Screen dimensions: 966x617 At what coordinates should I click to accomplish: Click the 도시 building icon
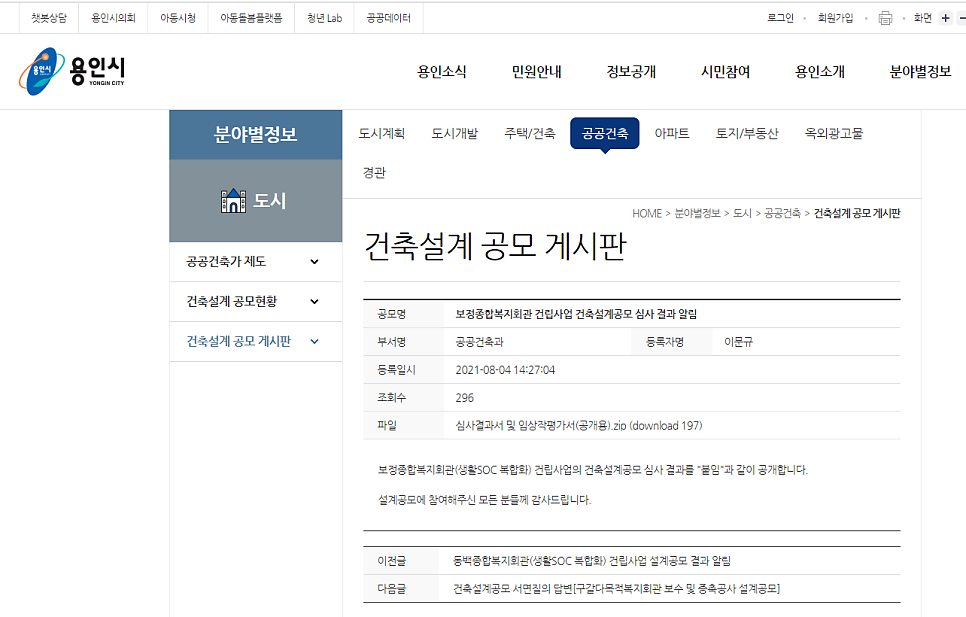click(x=233, y=201)
